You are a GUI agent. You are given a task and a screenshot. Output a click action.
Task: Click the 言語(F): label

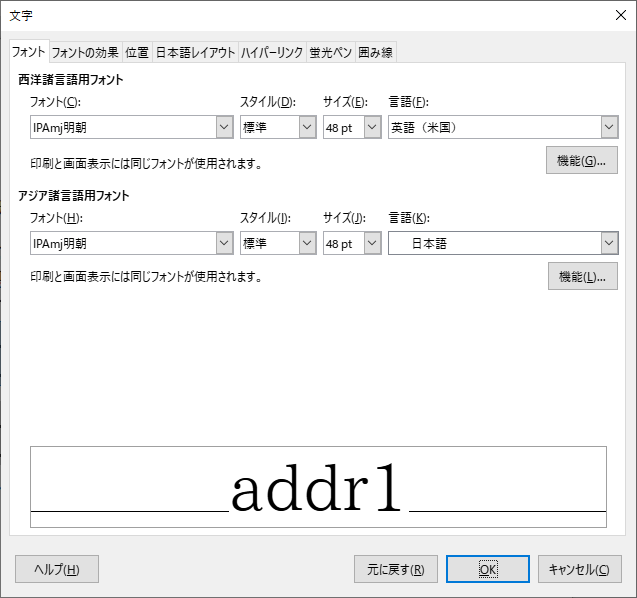(408, 102)
